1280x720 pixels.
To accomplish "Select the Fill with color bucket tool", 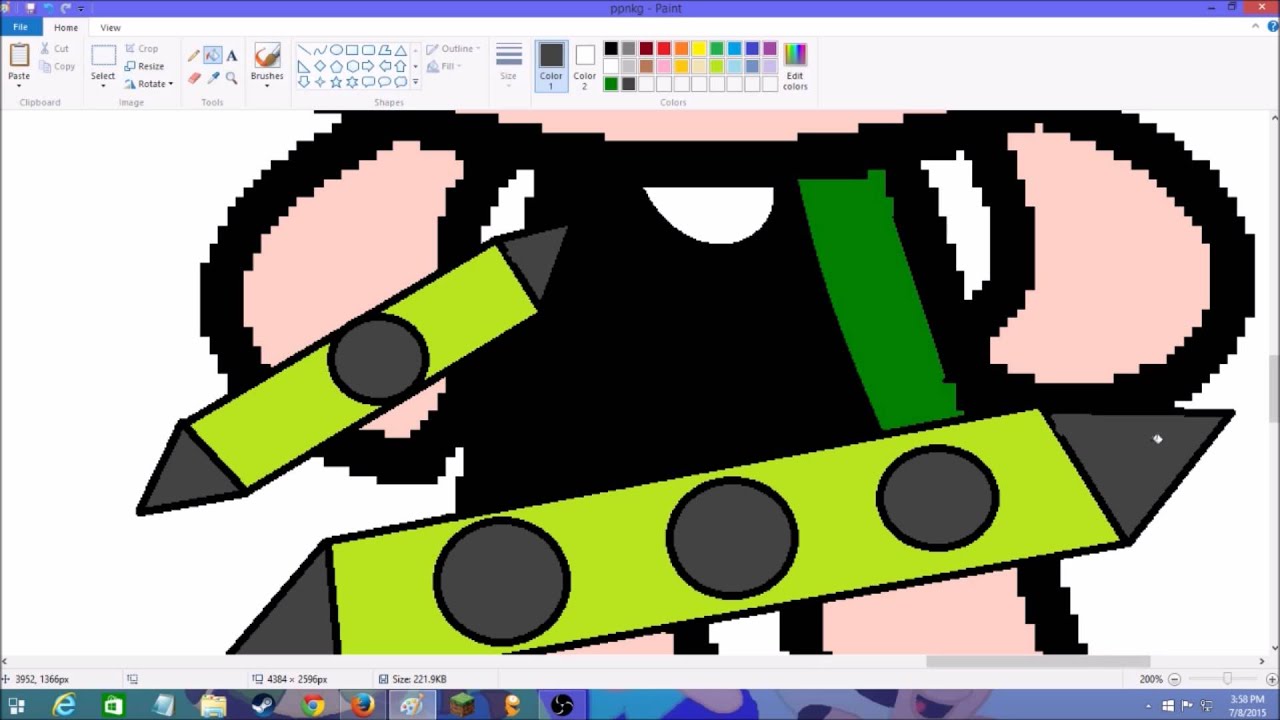I will click(x=213, y=56).
